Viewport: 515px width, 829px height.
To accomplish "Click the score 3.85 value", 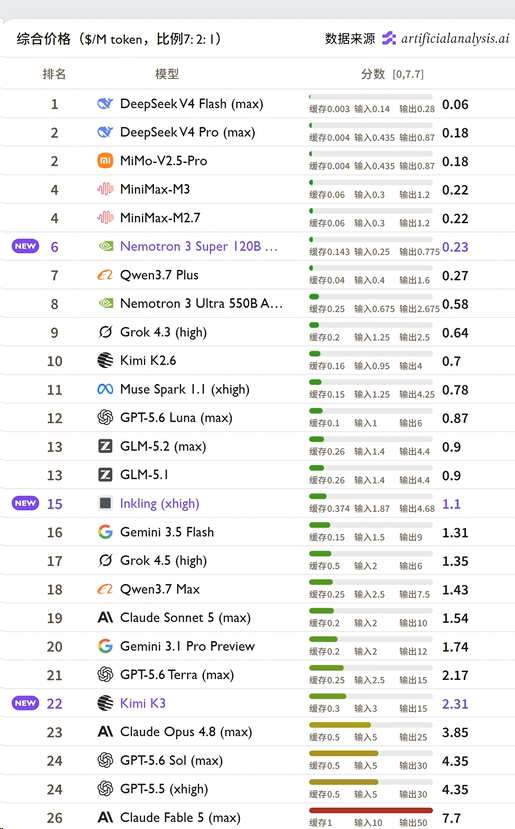I will coord(455,732).
